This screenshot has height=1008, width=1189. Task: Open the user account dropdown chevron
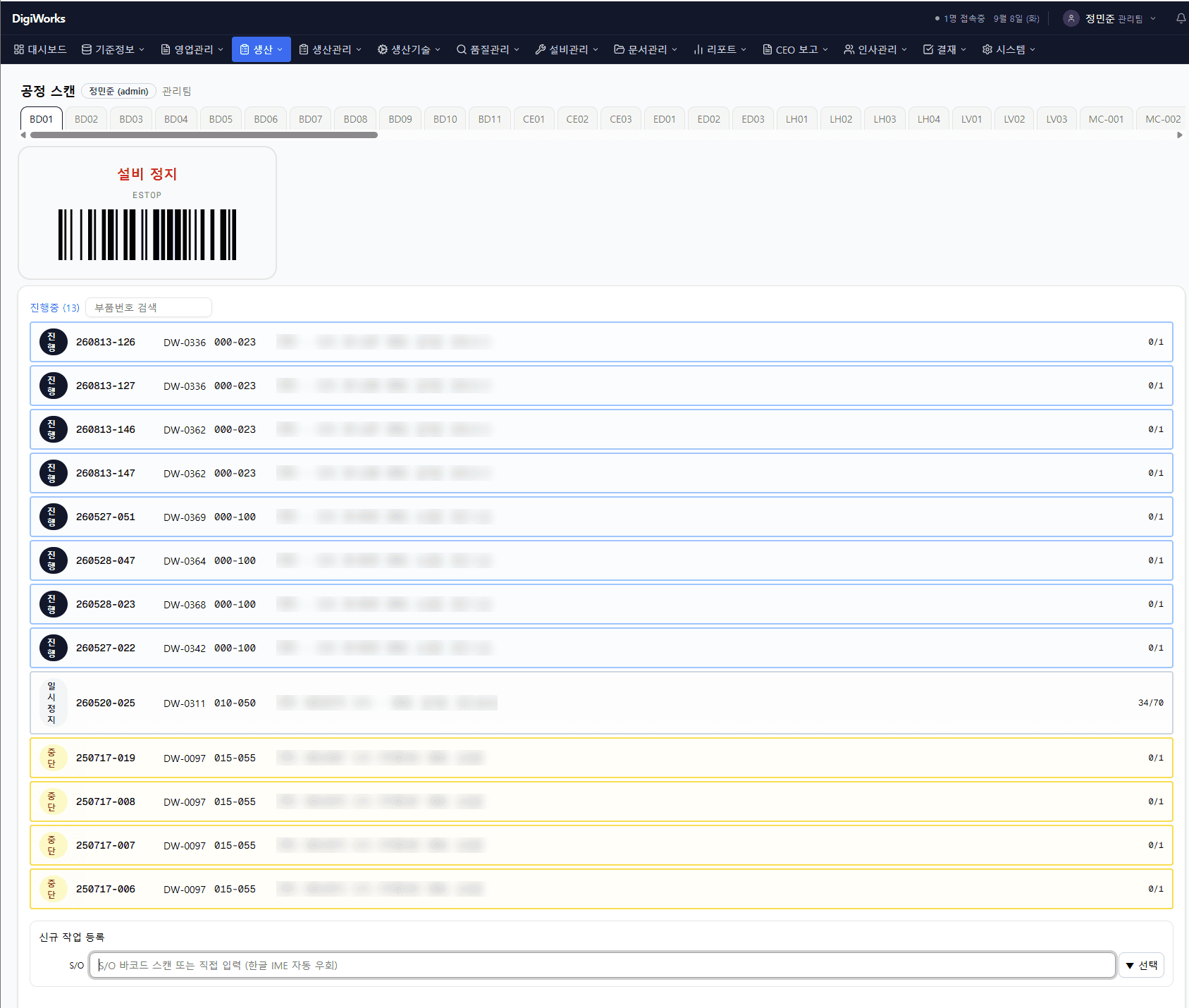[1153, 18]
